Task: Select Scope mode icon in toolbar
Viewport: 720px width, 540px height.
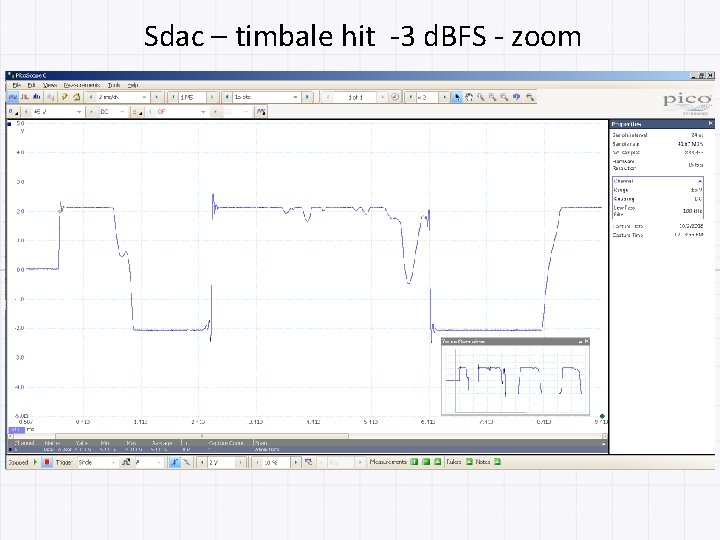Action: pos(12,97)
